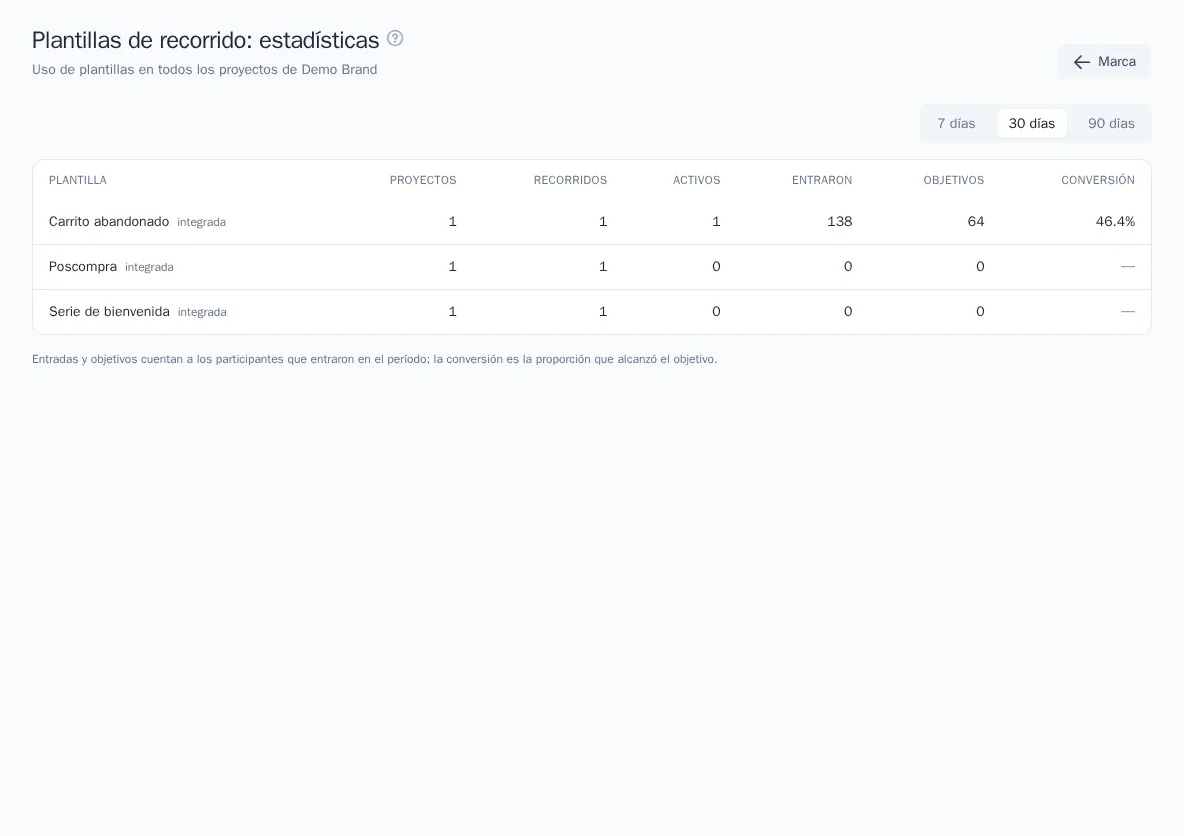Click the ENTRARON column header
The width and height of the screenshot is (1184, 836).
tap(822, 180)
